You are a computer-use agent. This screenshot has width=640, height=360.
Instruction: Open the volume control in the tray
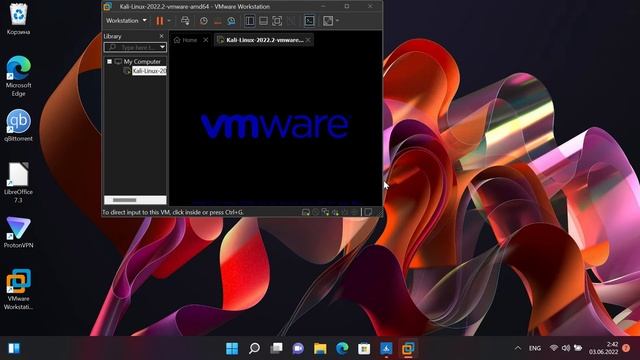point(566,348)
